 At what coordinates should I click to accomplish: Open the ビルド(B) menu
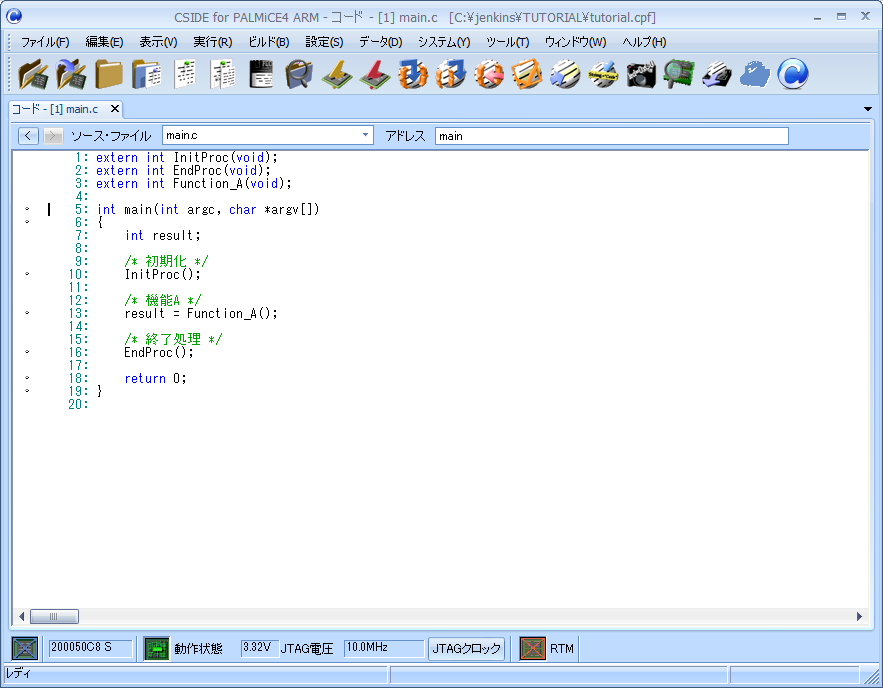269,42
